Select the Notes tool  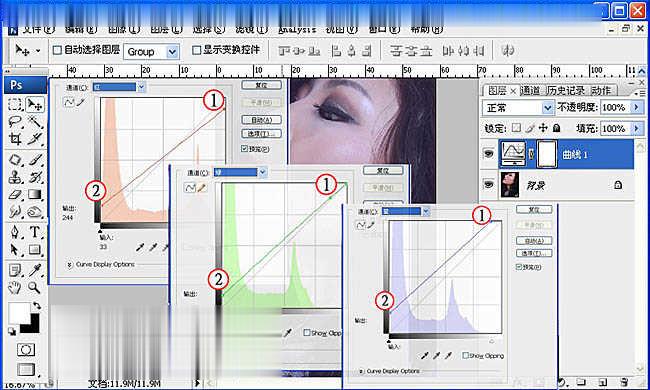tap(15, 270)
